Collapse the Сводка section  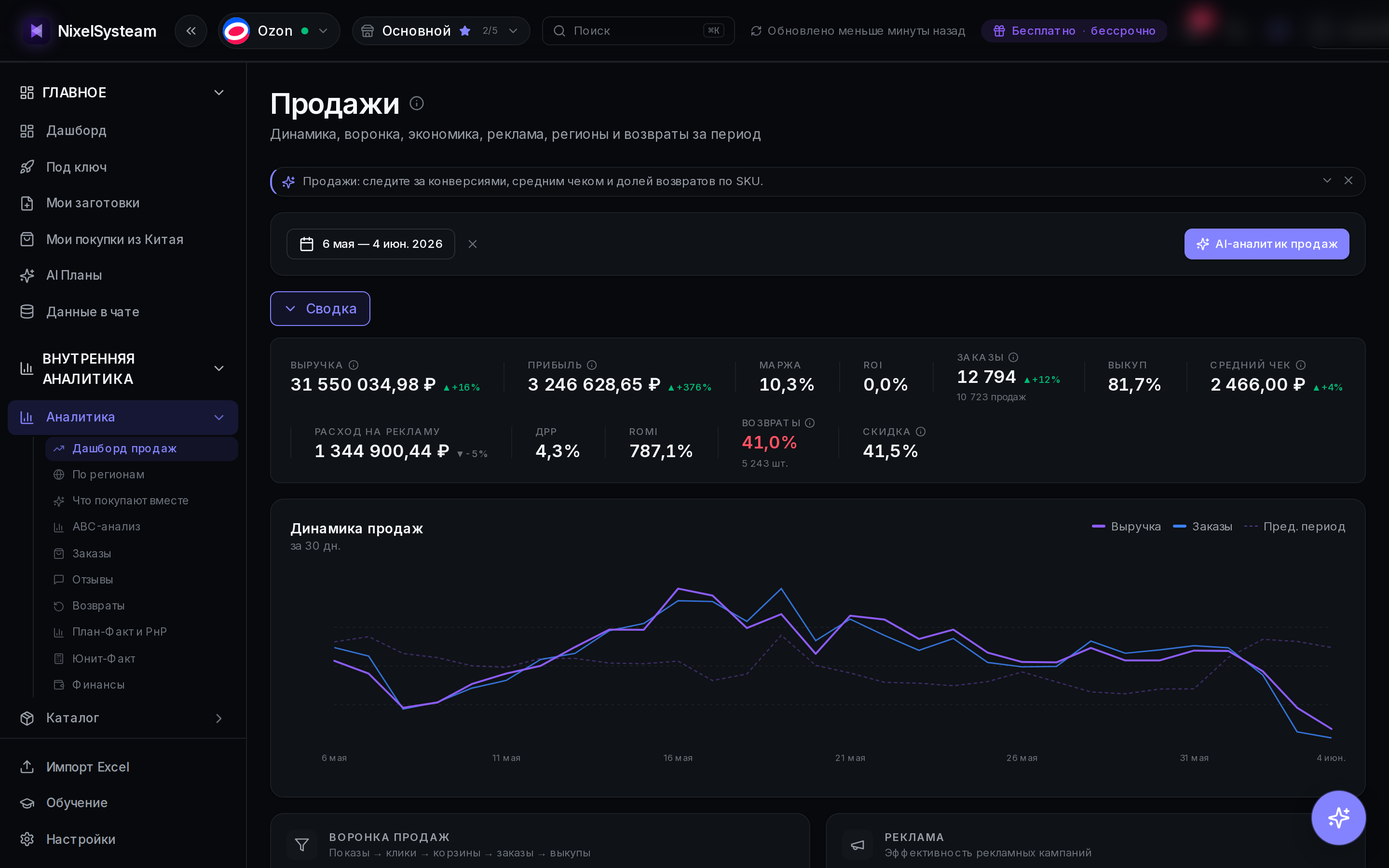[320, 309]
